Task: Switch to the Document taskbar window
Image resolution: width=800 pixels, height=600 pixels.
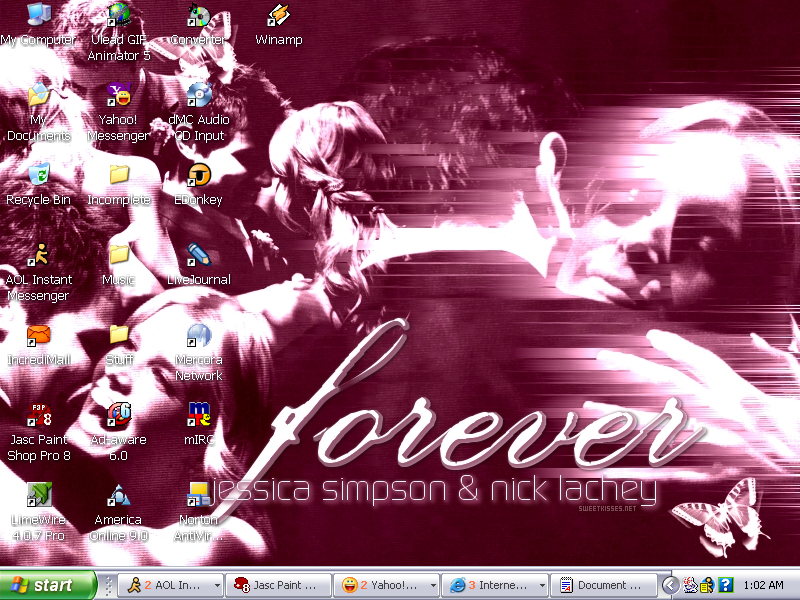Action: [x=604, y=585]
